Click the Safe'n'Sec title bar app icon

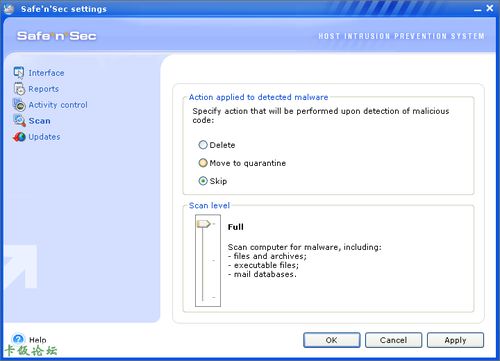point(9,9)
